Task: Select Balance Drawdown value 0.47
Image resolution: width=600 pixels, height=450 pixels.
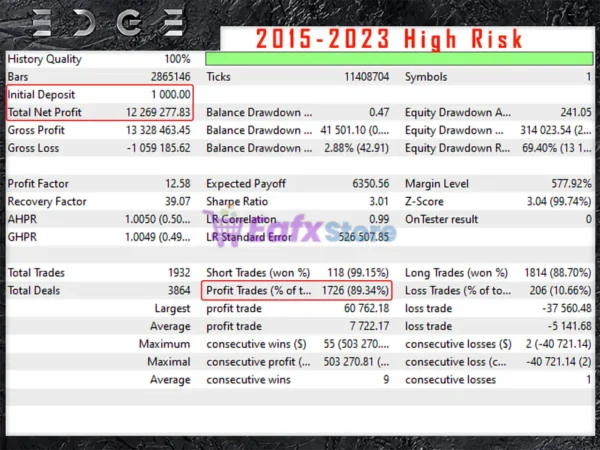Action: [379, 112]
